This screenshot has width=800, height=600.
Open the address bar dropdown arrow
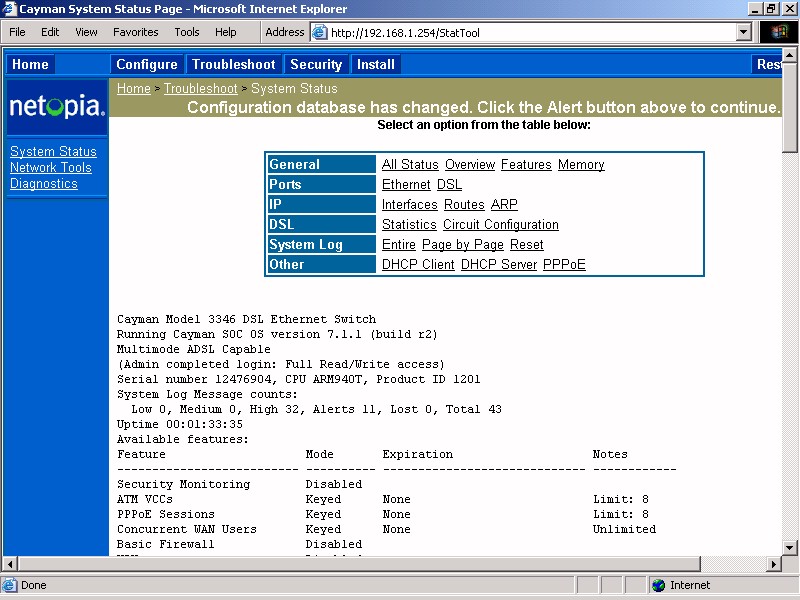point(743,33)
